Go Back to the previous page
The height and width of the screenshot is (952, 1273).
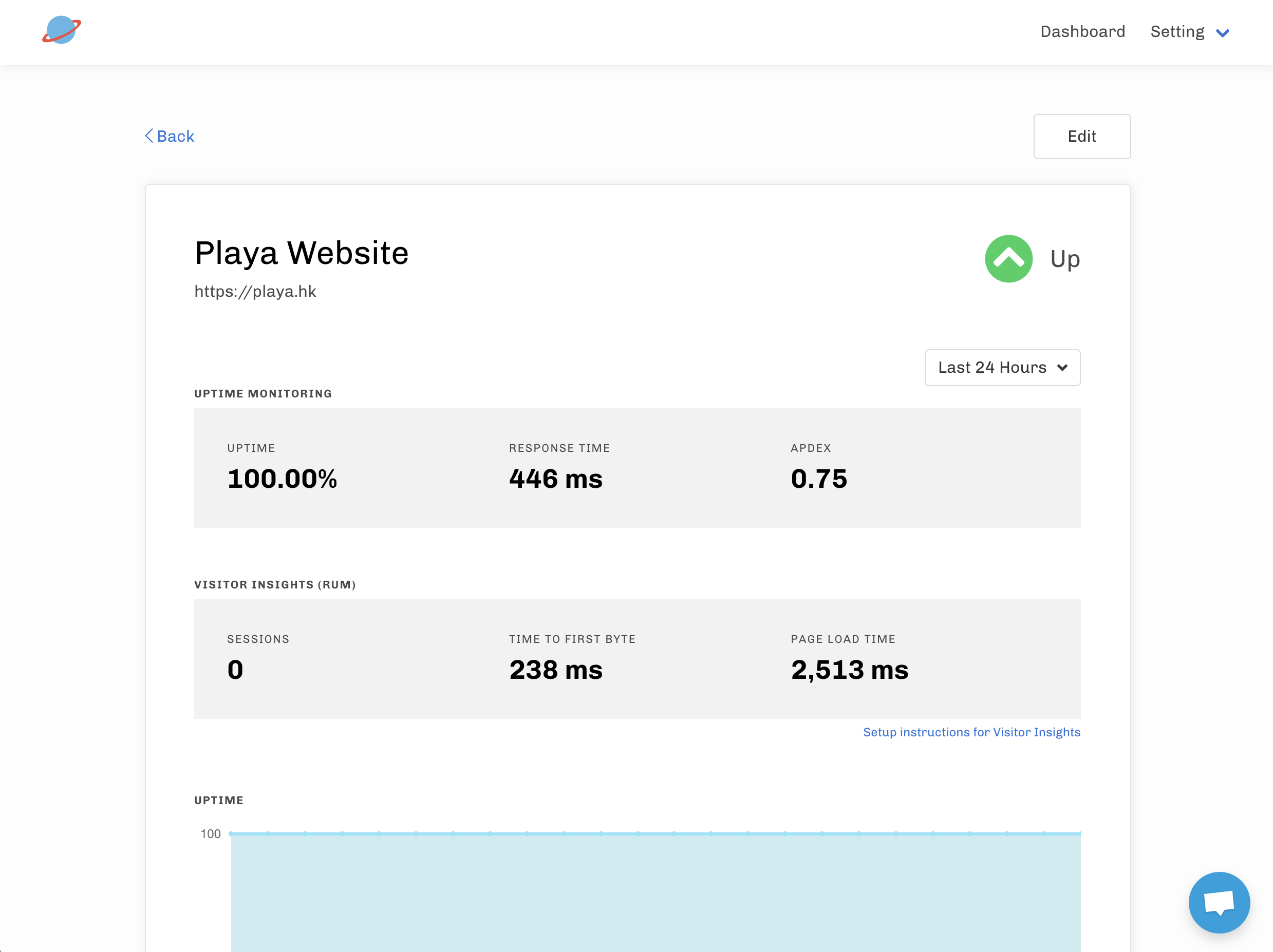click(x=175, y=136)
